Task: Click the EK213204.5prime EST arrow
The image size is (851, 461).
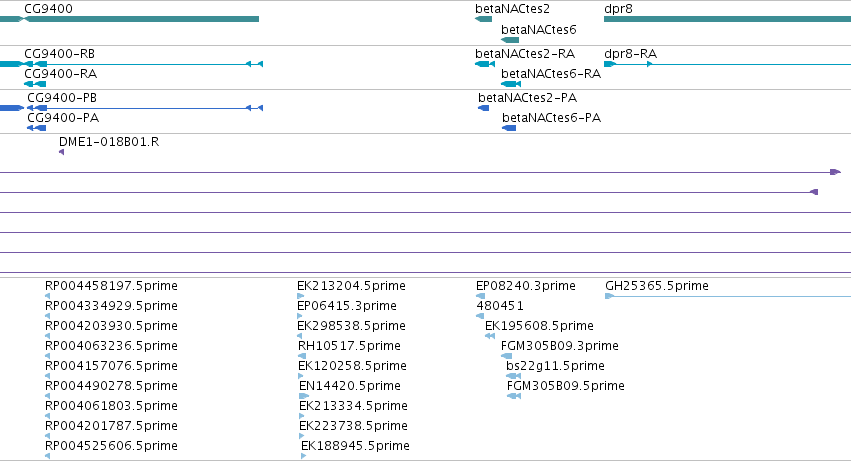Action: [301, 296]
